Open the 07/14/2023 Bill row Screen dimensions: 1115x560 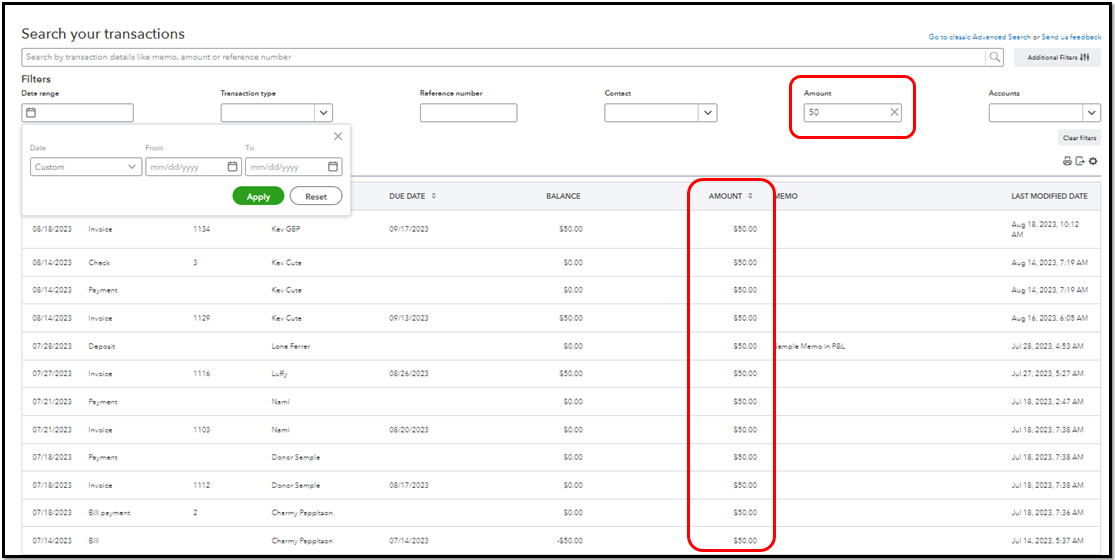coord(560,540)
